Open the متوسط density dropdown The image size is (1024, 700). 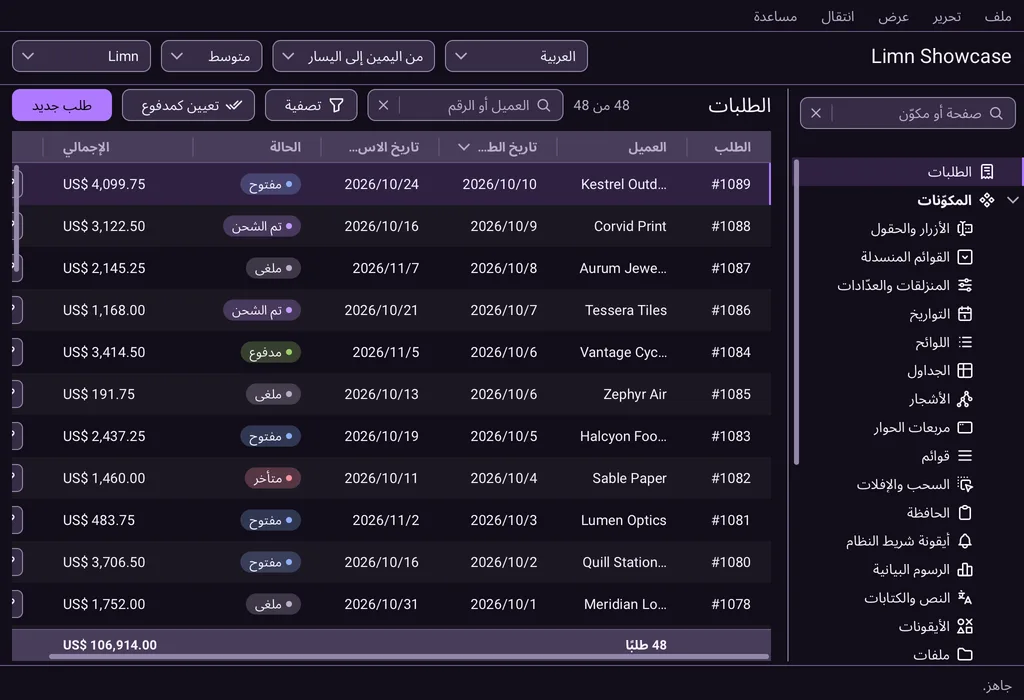(212, 56)
